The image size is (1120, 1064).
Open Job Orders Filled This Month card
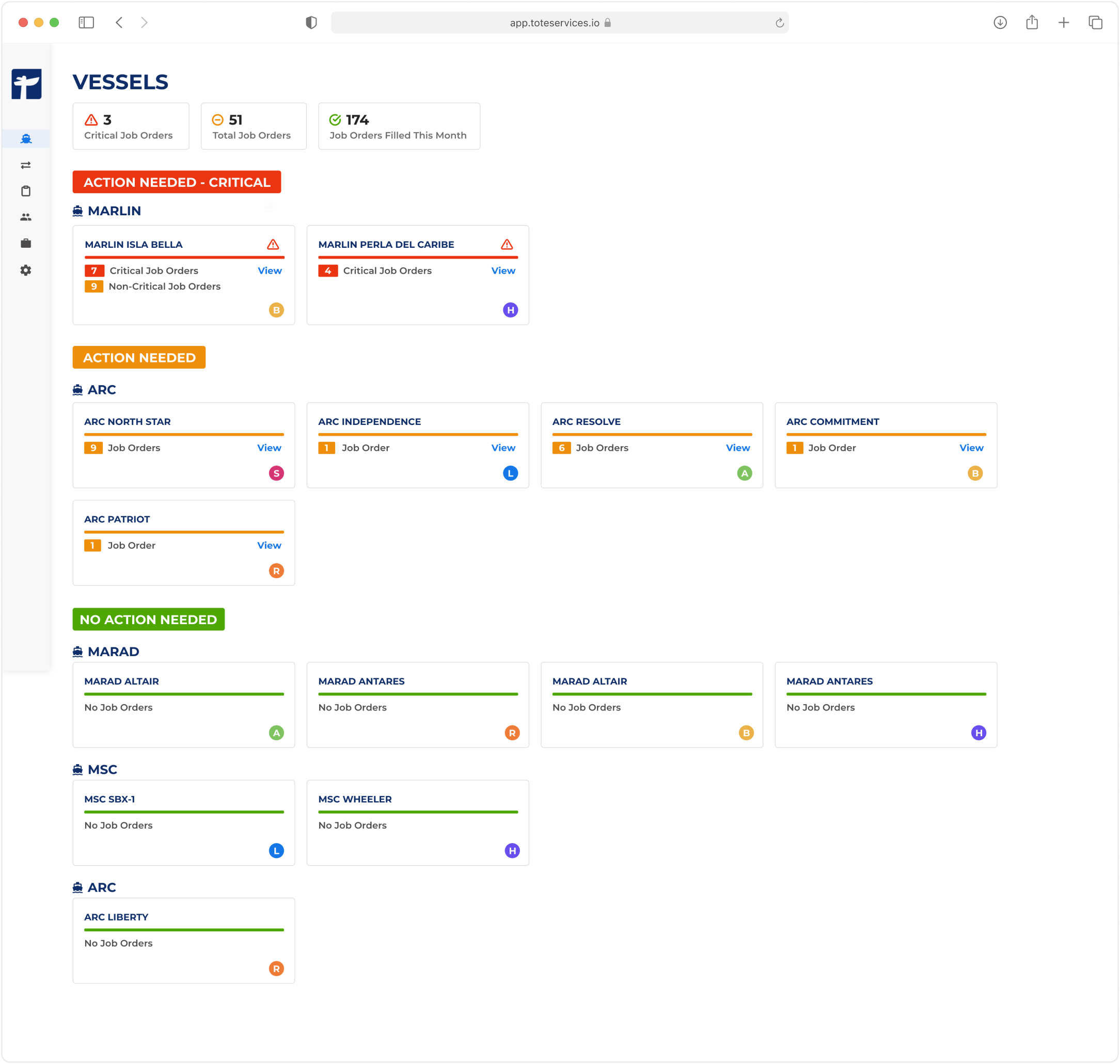(399, 126)
